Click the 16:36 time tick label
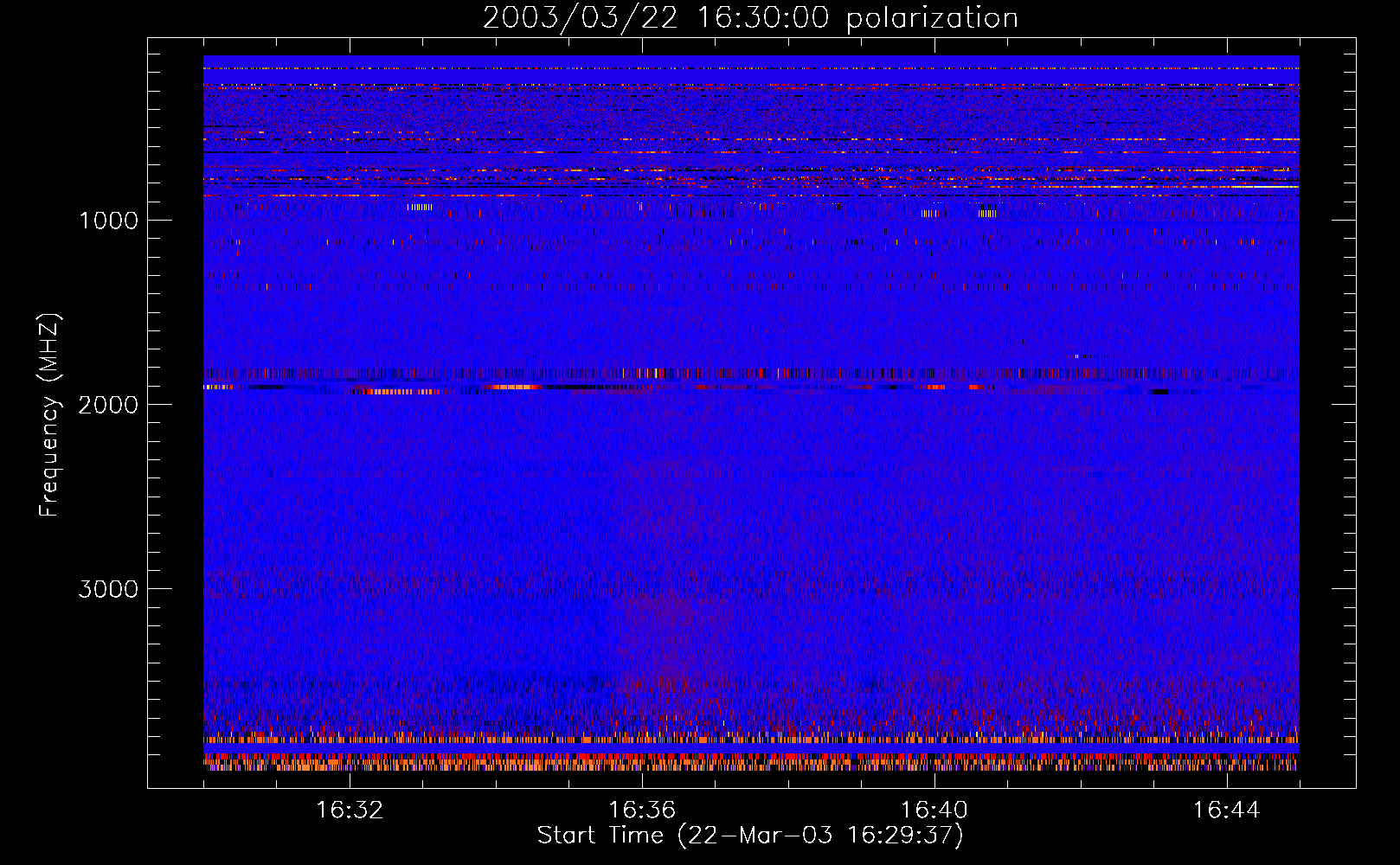Screen dimensions: 1400x865 pos(642,811)
